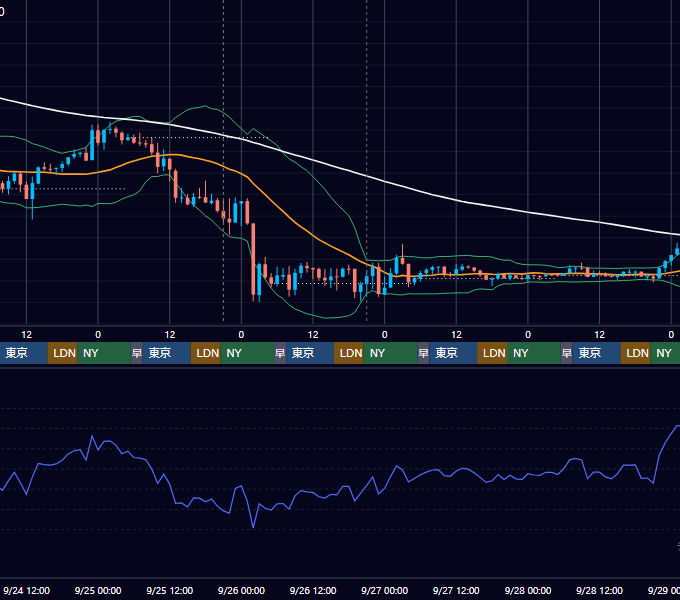The image size is (680, 600).
Task: Click the LDN session block on 9/24
Action: point(63,353)
